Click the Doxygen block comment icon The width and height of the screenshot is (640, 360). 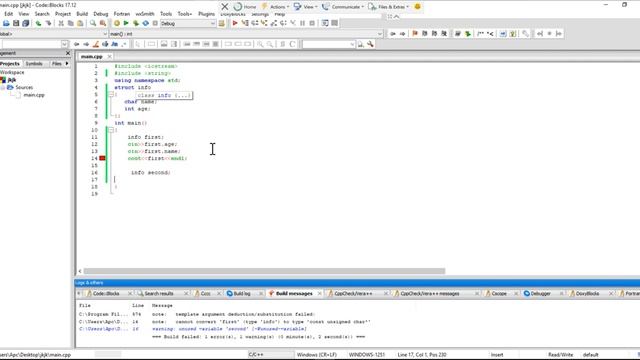(480, 33)
